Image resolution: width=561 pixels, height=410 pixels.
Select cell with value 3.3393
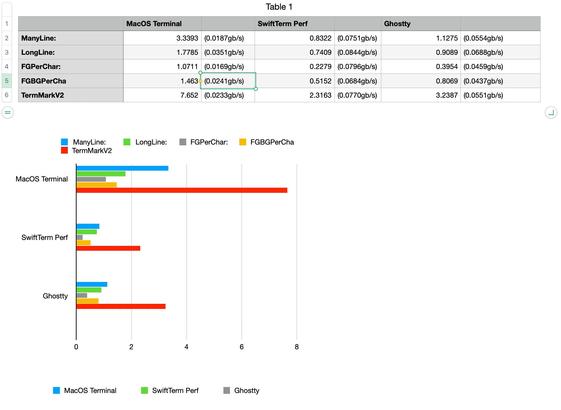point(163,38)
